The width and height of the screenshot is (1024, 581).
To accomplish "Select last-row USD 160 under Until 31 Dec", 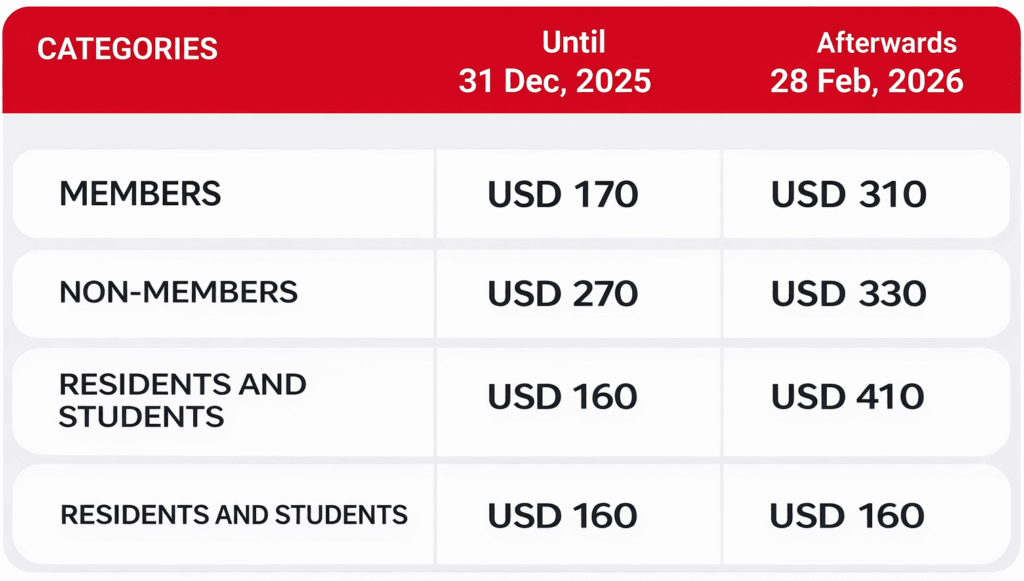I will (563, 516).
